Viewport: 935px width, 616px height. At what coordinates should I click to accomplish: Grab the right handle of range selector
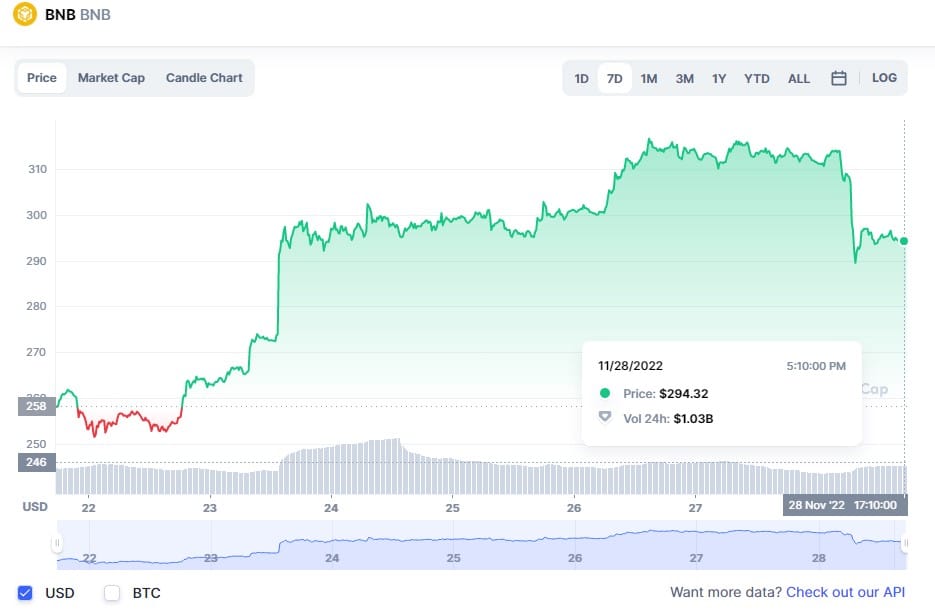pyautogui.click(x=905, y=543)
